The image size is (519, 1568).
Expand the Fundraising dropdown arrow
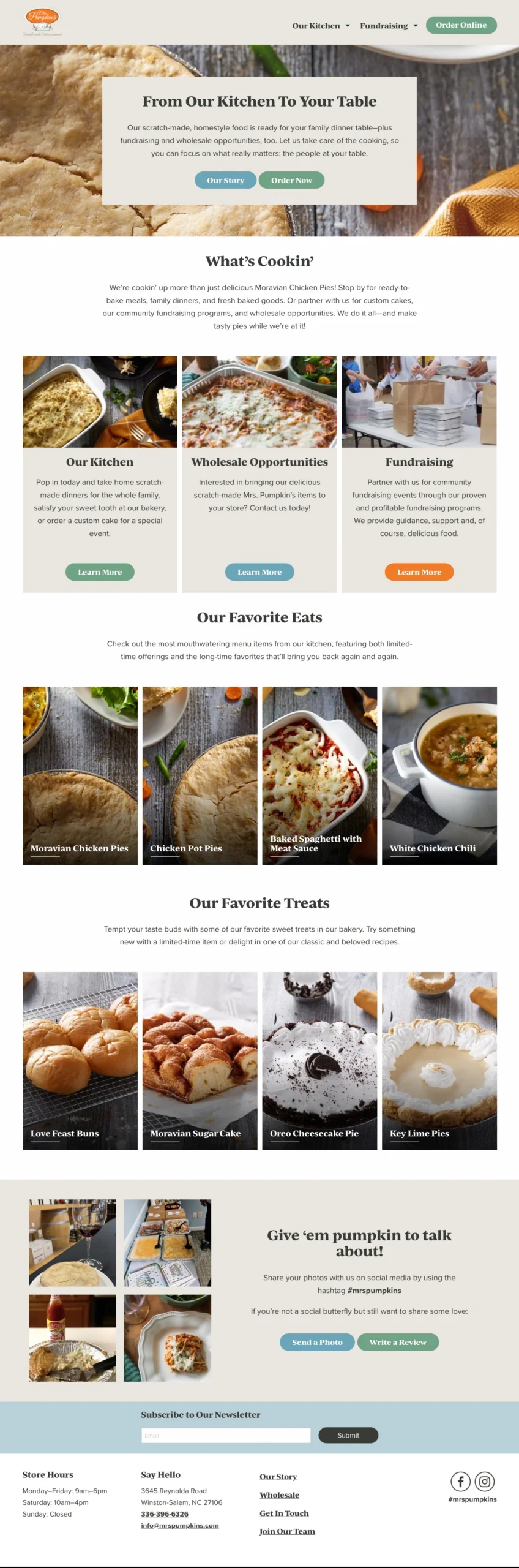416,26
